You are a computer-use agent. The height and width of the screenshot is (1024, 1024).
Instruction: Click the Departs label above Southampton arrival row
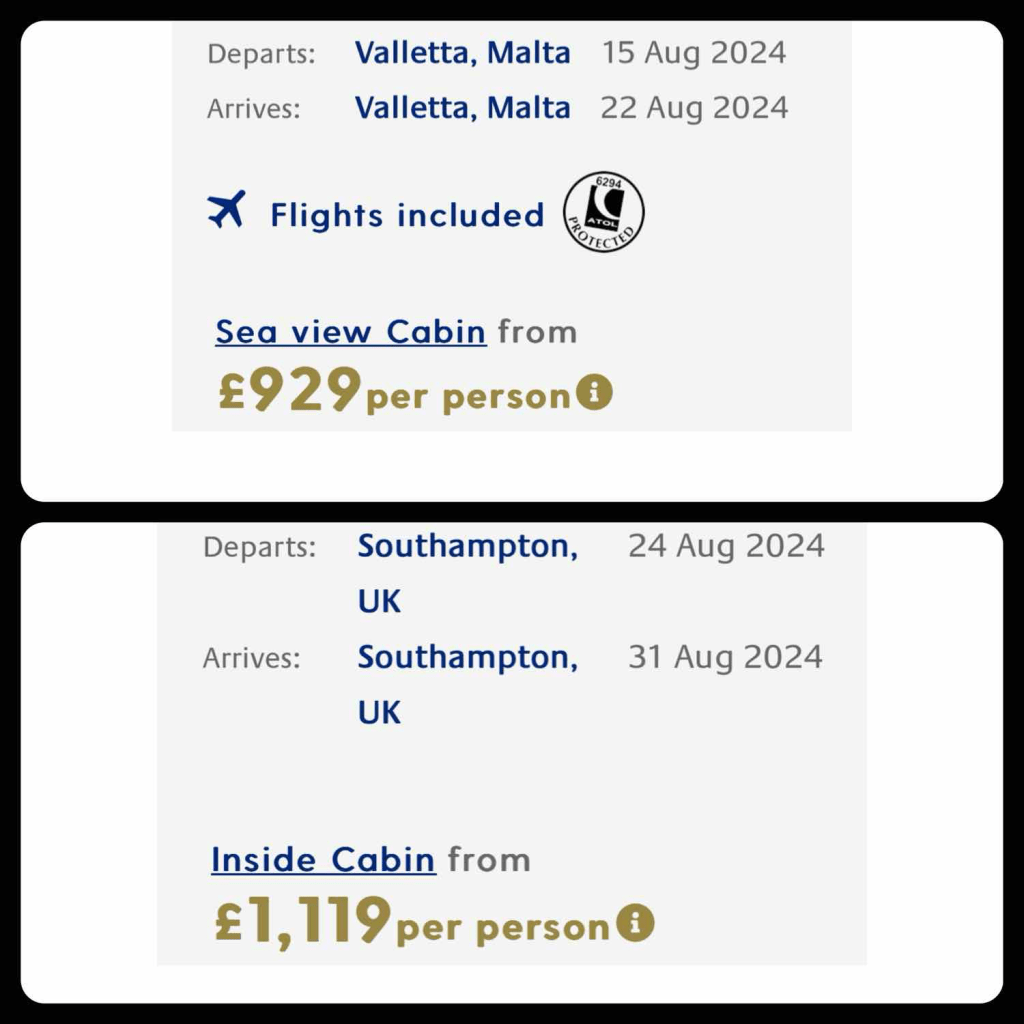pos(259,547)
